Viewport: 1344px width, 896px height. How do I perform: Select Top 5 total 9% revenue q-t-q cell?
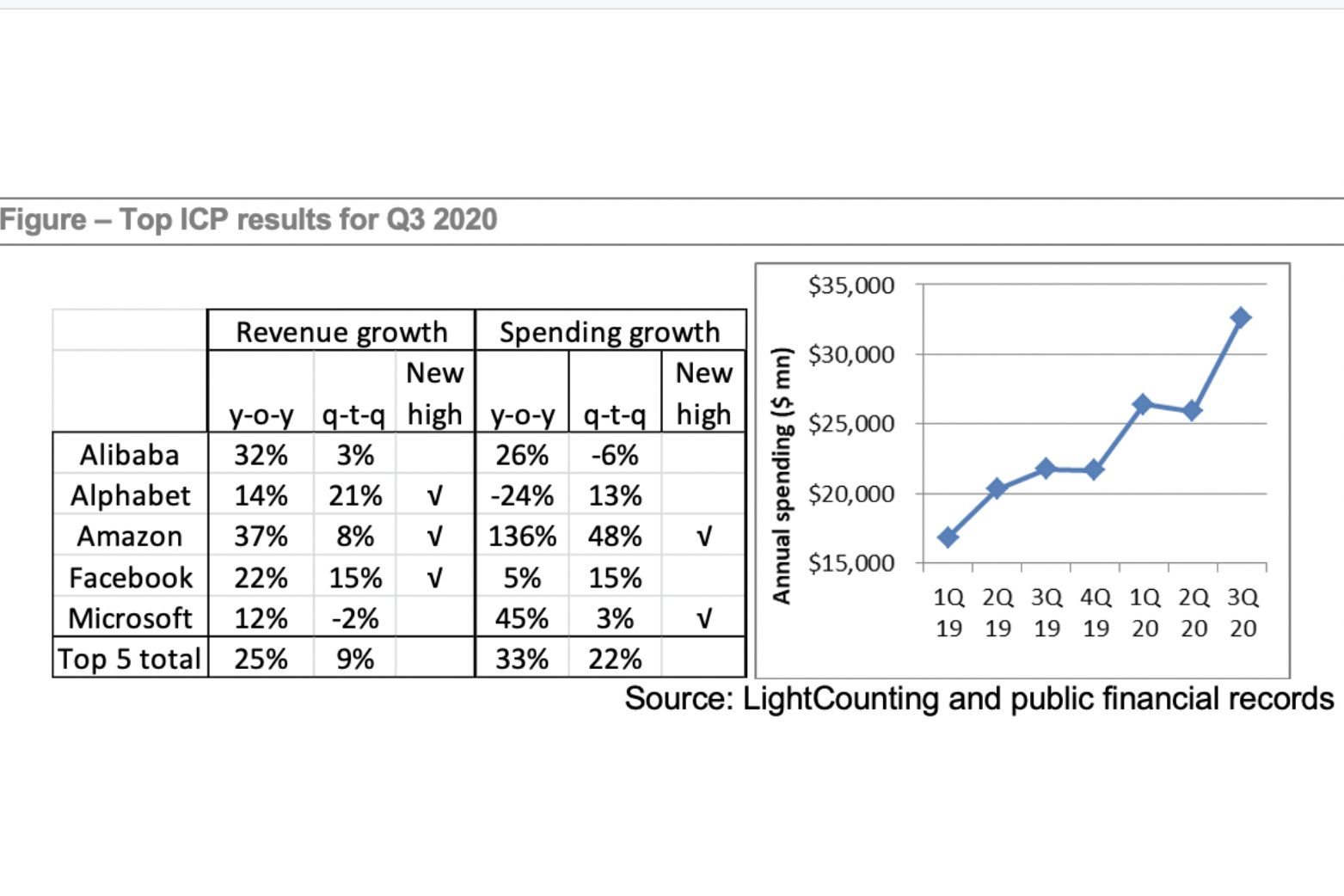(x=355, y=659)
